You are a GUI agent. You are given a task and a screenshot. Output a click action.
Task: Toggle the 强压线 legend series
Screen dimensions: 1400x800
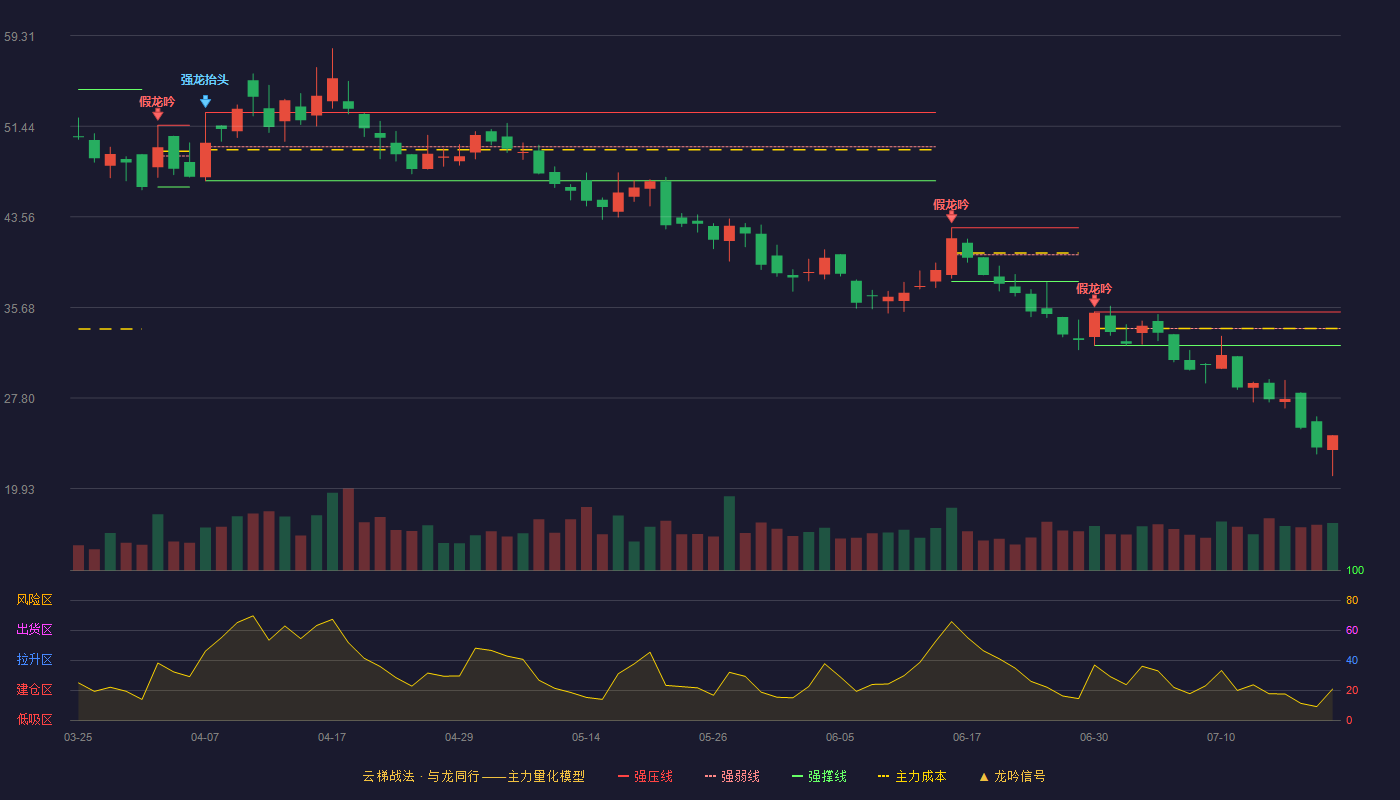click(645, 776)
